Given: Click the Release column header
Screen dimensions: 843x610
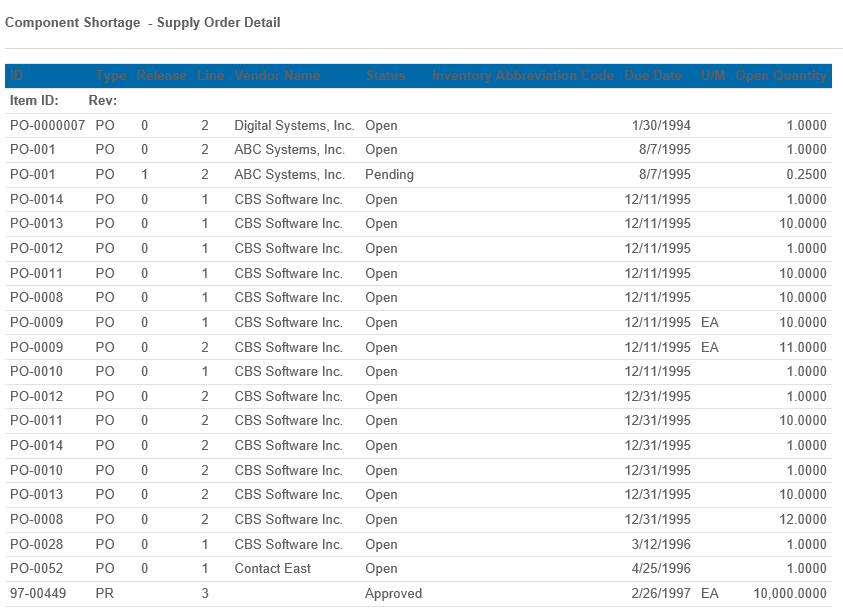Looking at the screenshot, I should (x=161, y=76).
